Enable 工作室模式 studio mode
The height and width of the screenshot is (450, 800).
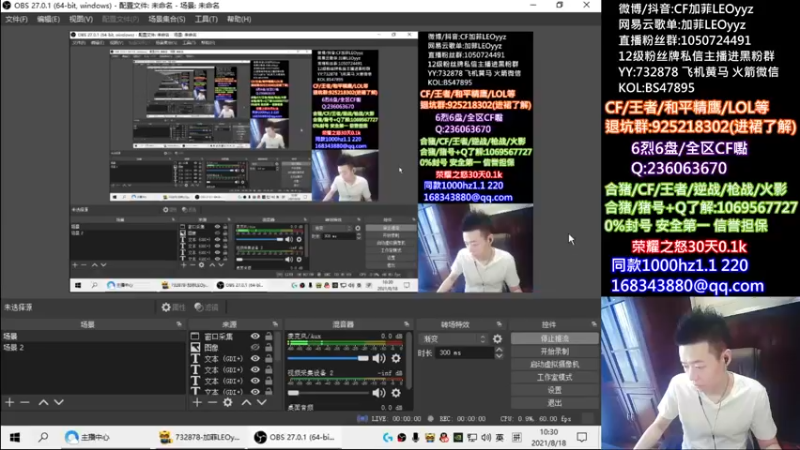555,377
